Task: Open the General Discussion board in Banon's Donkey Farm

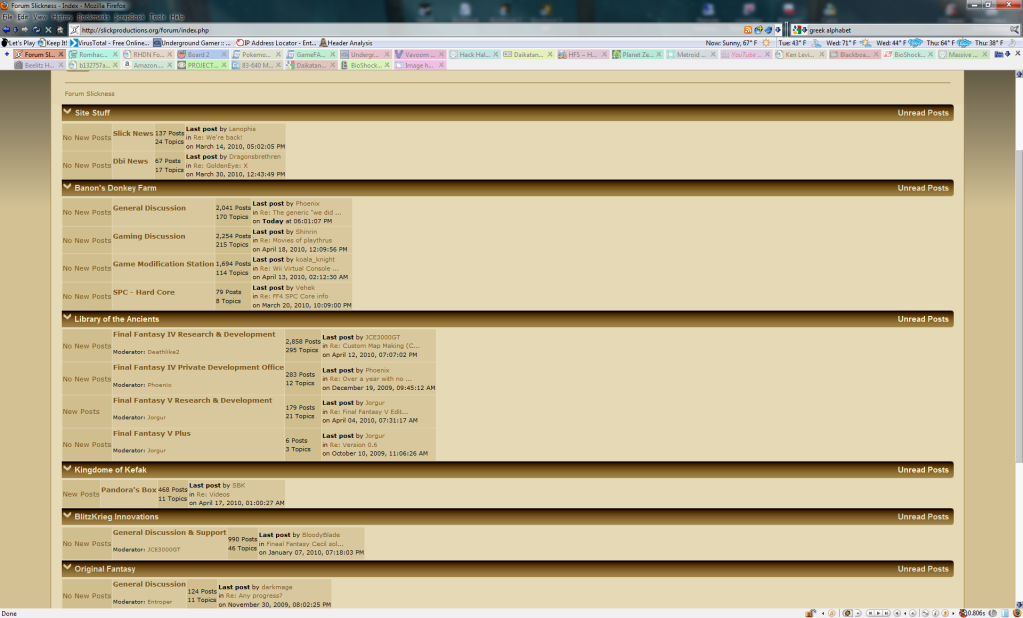Action: point(149,208)
